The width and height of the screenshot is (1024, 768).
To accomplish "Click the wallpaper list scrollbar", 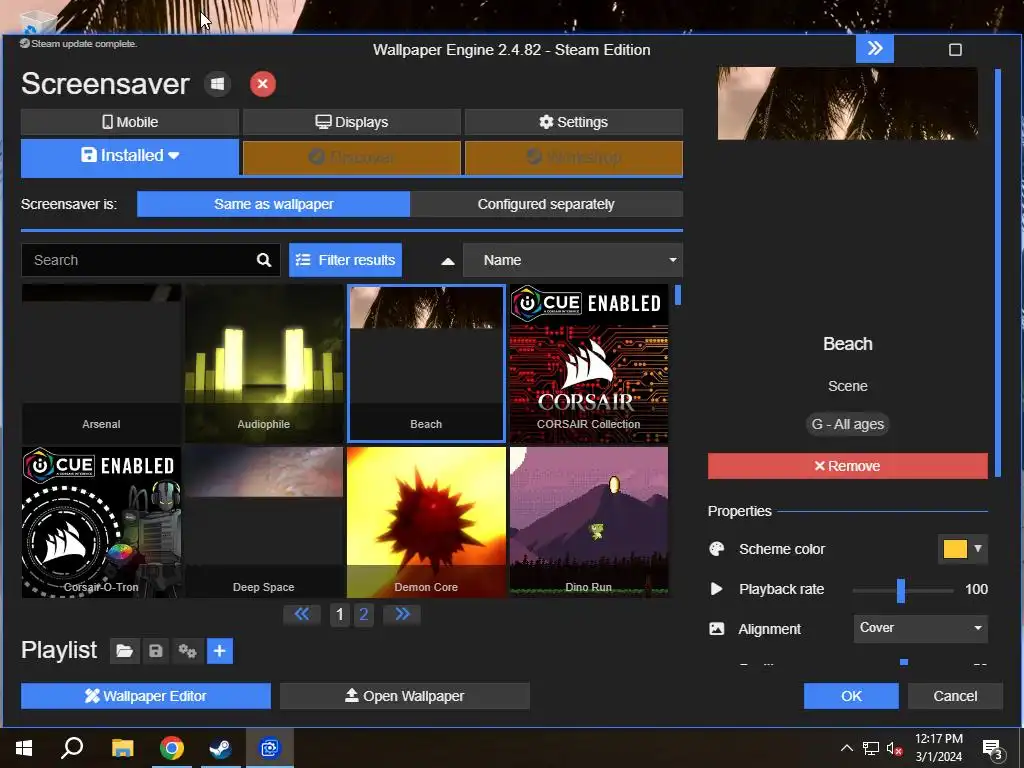I will coord(678,296).
